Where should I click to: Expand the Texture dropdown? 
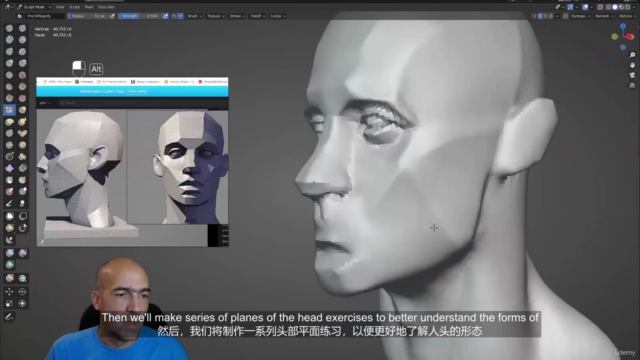point(216,16)
